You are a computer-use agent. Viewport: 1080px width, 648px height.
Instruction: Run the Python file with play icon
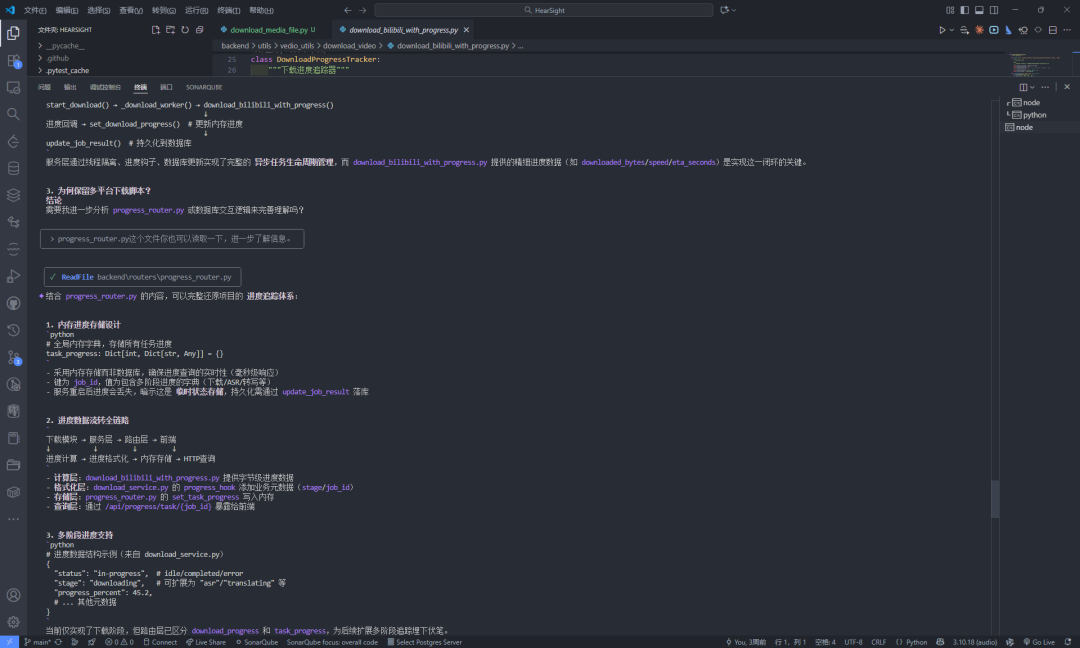(942, 30)
